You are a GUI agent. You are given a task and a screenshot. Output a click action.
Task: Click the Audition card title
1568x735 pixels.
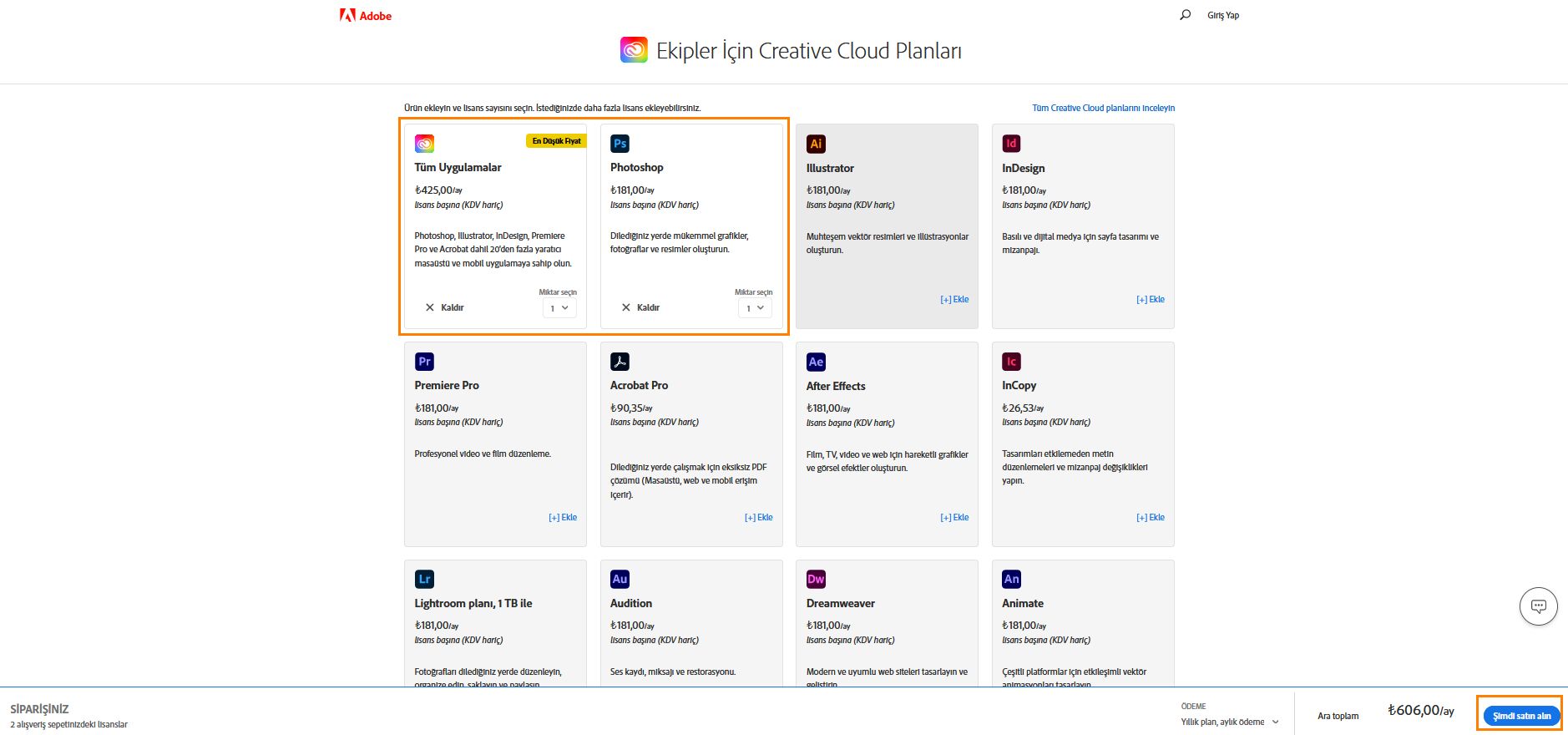point(631,603)
